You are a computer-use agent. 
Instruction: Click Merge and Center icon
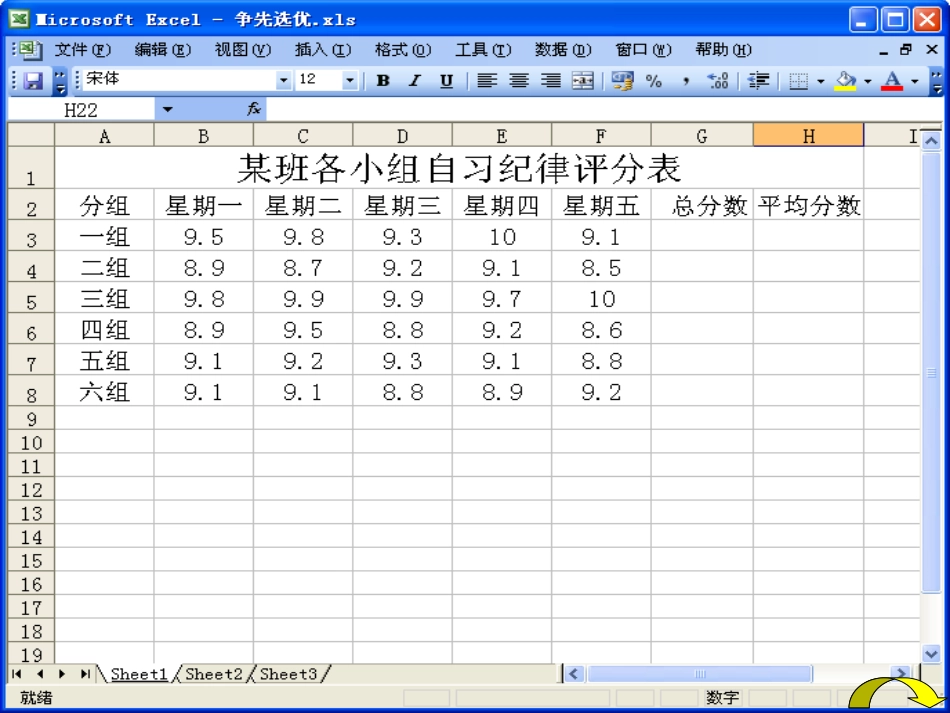583,81
